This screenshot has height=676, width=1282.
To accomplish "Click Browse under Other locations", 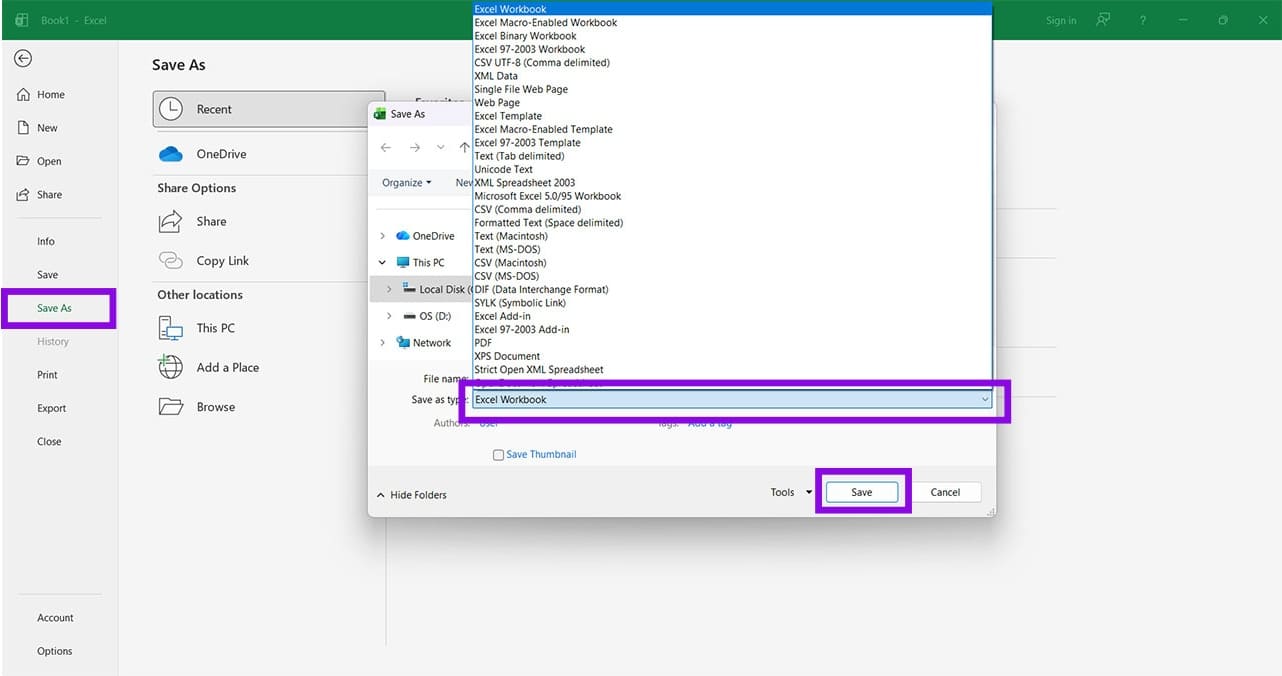I will 197,407.
